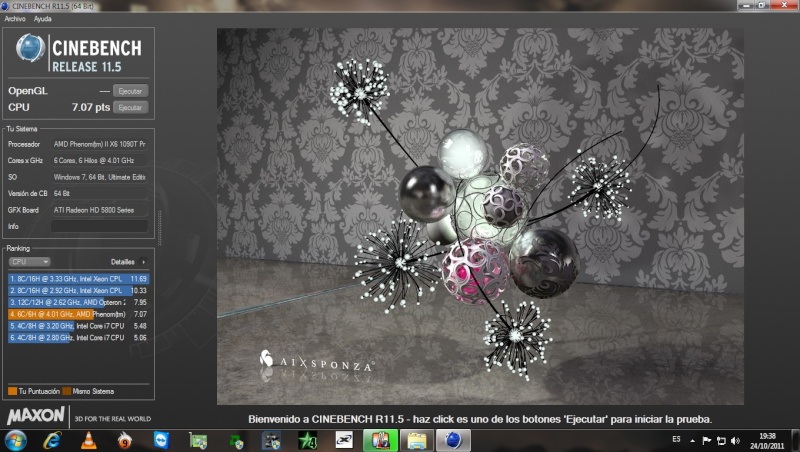Select ranking row 5 Core i7 3.20 GHz
Screen dimensions: 800x452
[x=79, y=325]
